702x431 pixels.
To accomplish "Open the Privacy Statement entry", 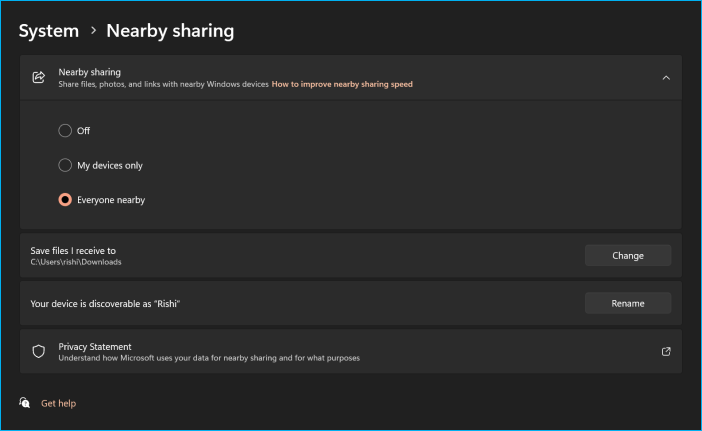I will (x=95, y=346).
